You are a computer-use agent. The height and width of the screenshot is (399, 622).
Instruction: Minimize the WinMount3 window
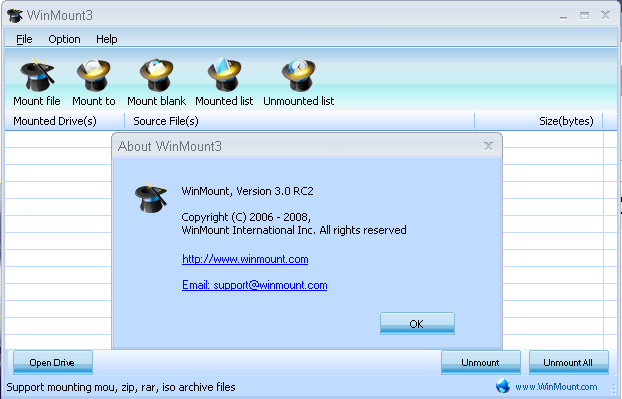click(563, 16)
